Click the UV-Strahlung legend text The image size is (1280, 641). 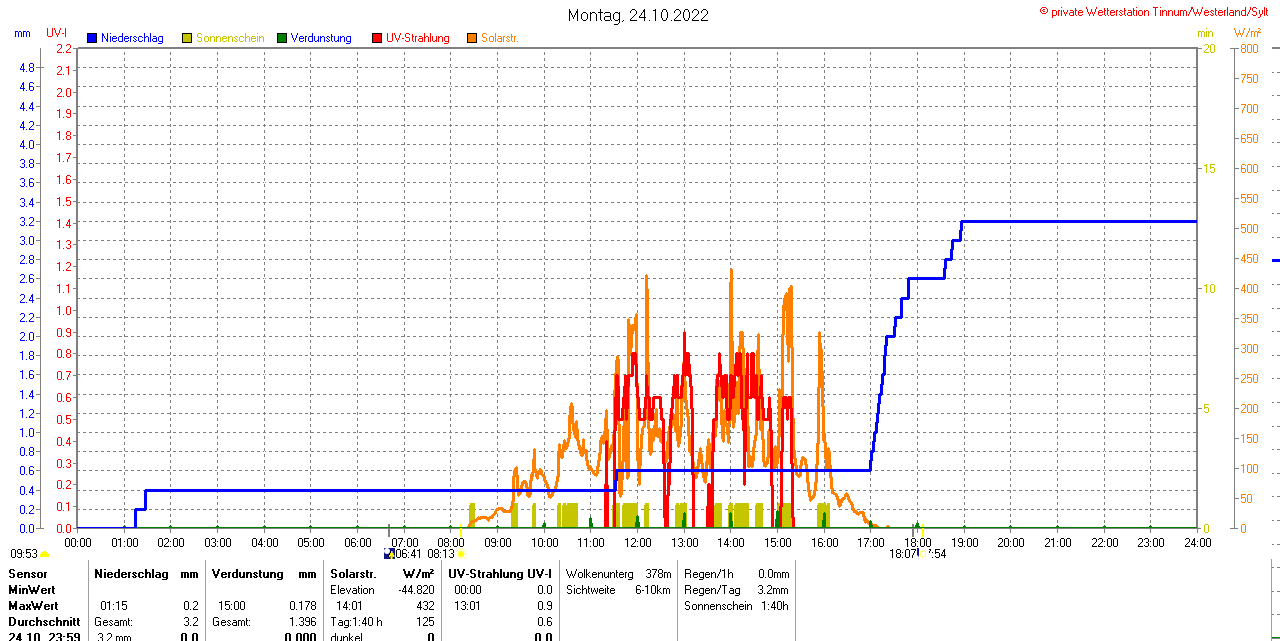(417, 38)
